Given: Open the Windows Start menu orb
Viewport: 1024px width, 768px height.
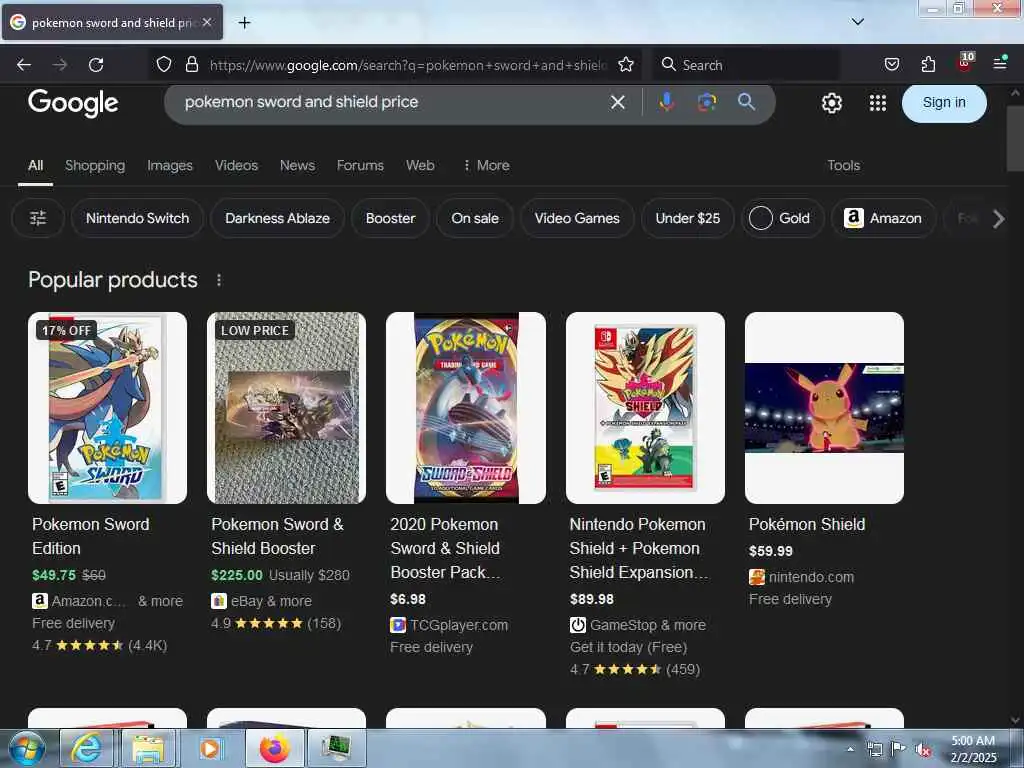Looking at the screenshot, I should (x=27, y=748).
